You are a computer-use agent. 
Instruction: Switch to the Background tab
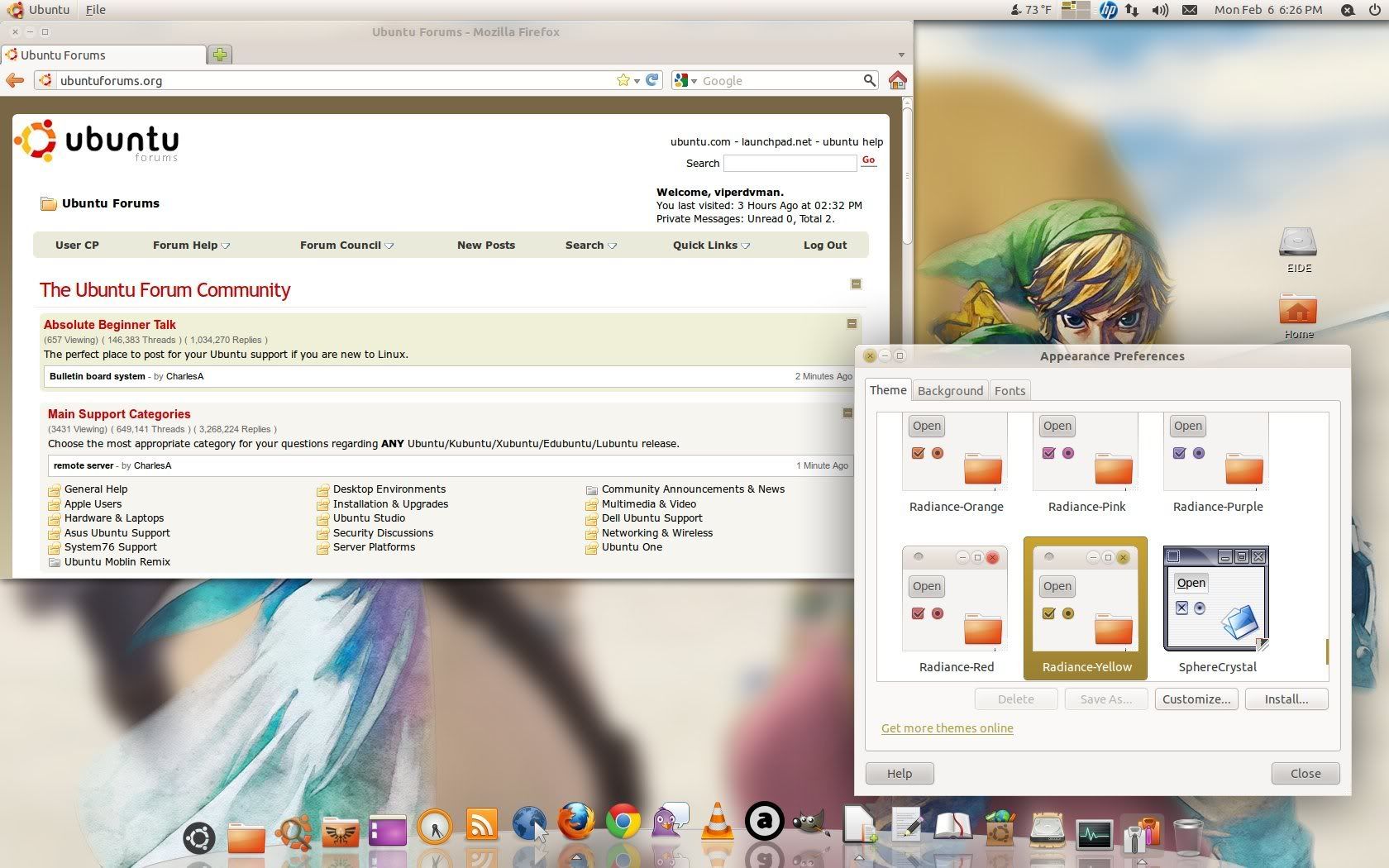click(950, 390)
